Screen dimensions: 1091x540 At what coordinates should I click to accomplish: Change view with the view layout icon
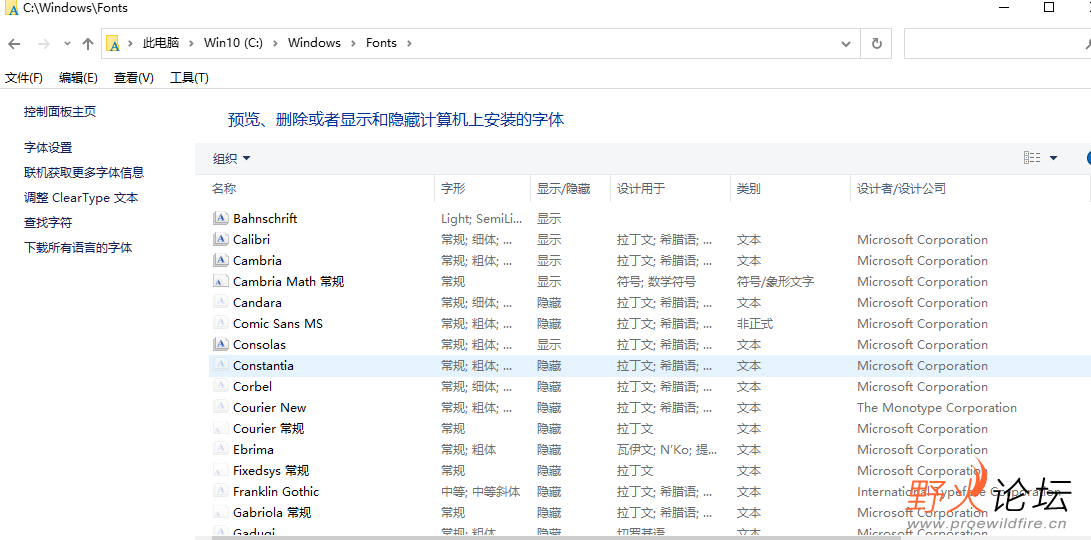1032,158
